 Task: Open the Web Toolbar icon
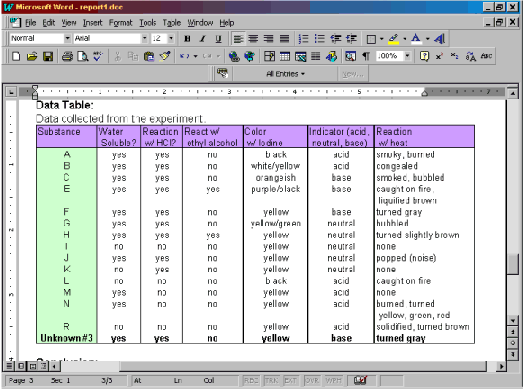(250, 56)
